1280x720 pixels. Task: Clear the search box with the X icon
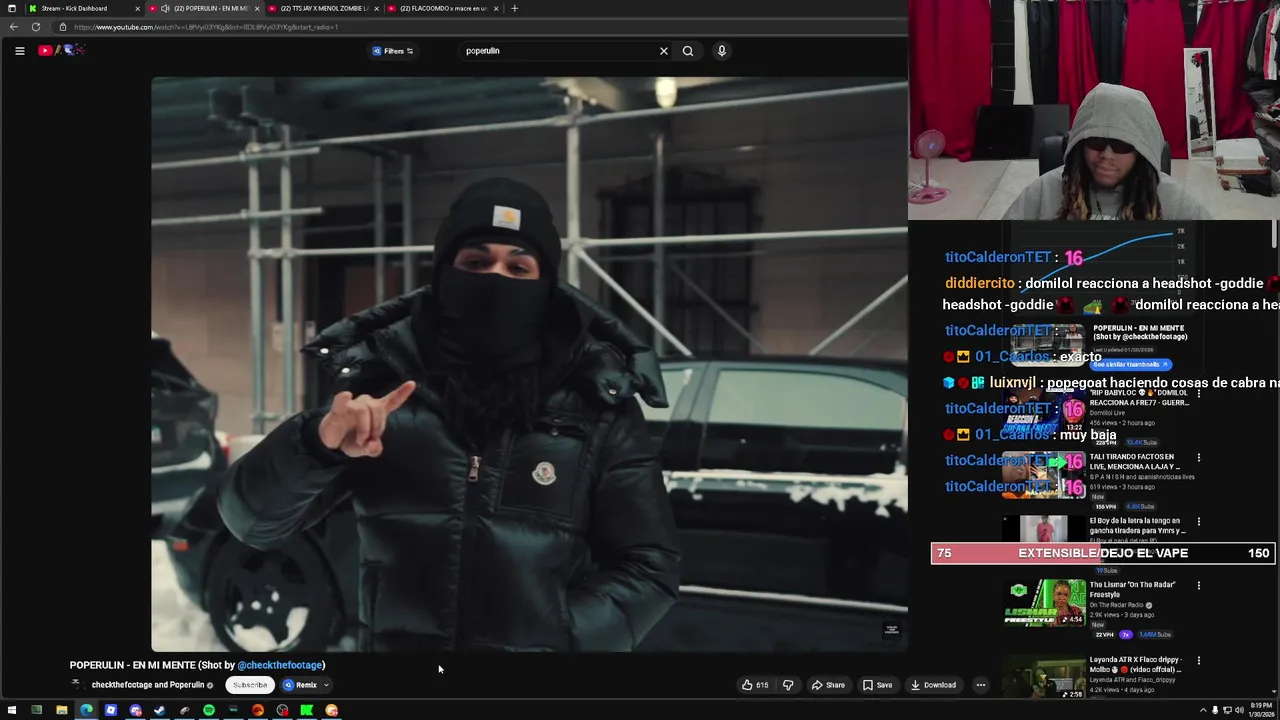663,51
